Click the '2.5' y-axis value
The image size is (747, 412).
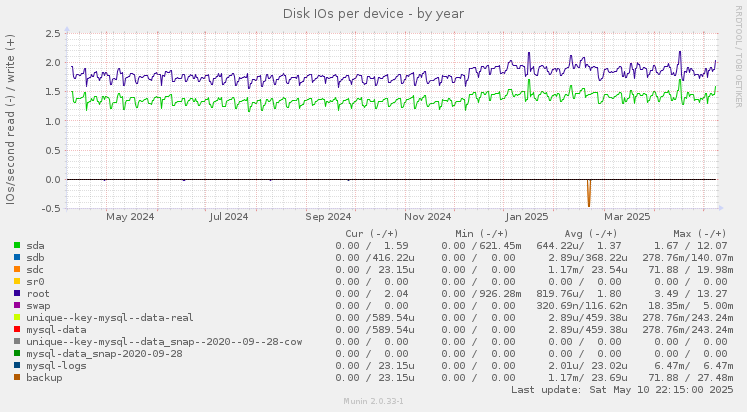coord(53,33)
